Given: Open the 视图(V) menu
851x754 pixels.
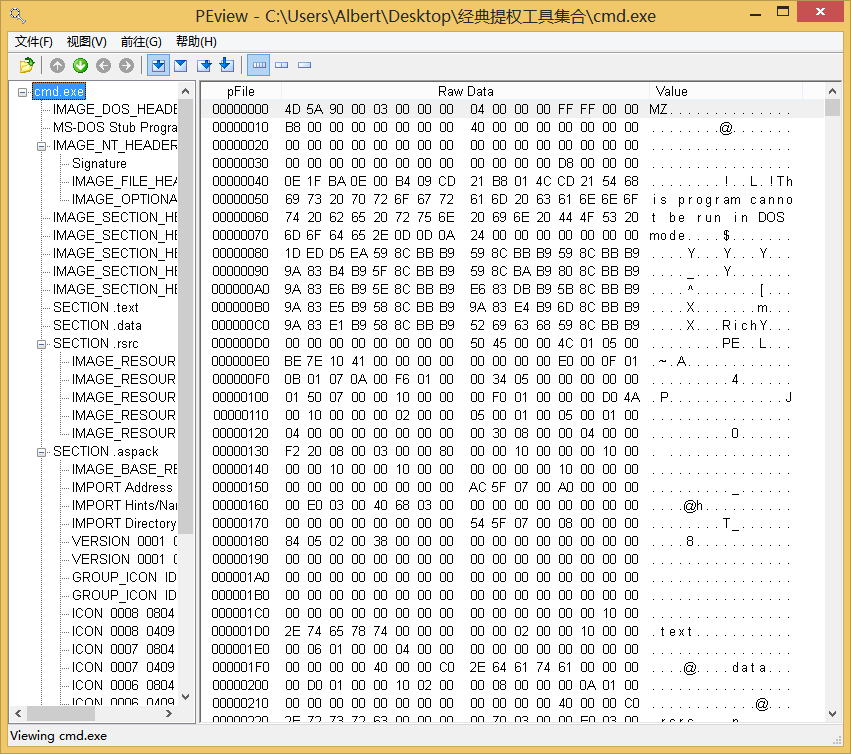Looking at the screenshot, I should point(87,42).
